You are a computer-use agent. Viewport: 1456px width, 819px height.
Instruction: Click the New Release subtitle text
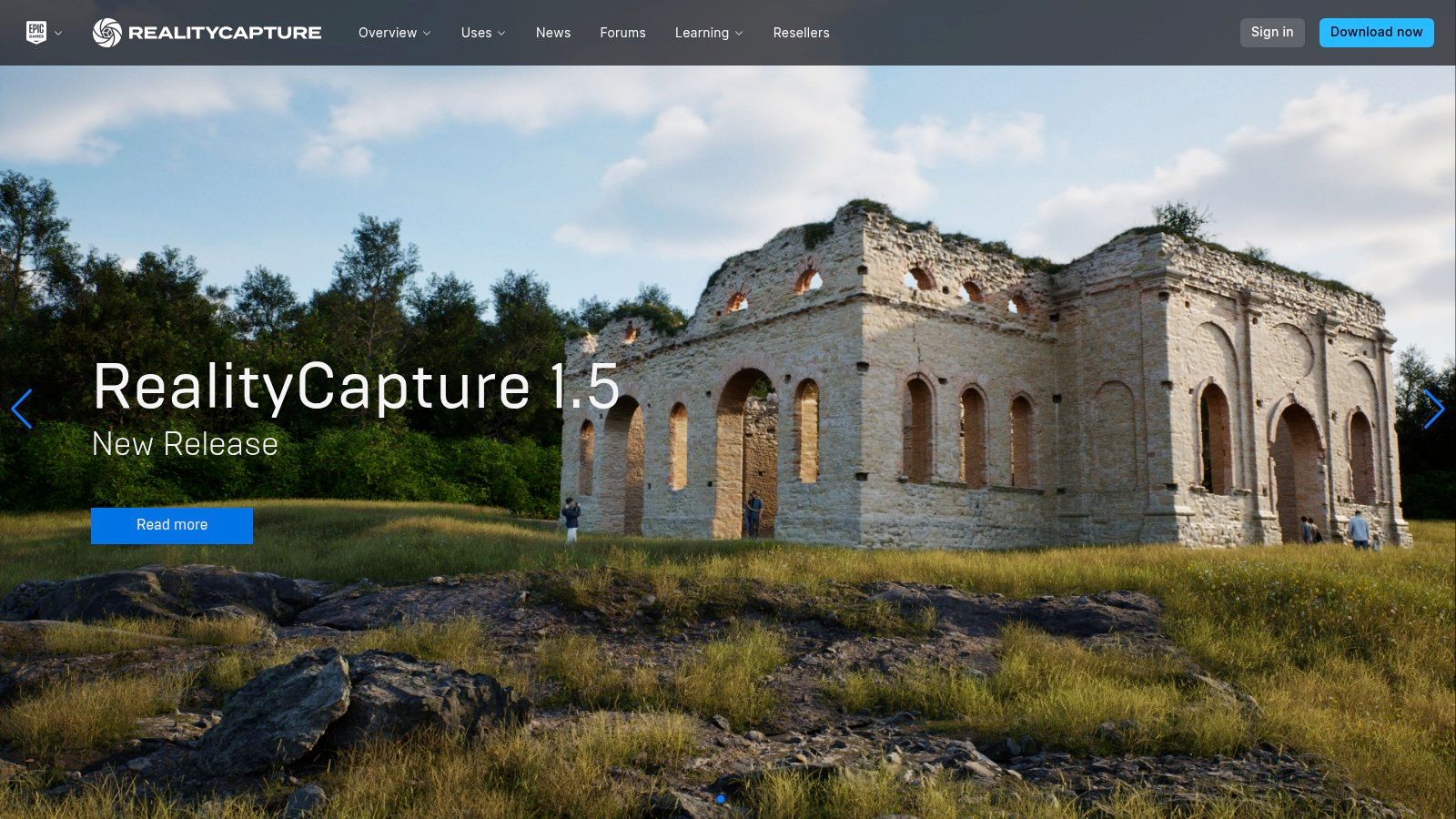pos(185,444)
